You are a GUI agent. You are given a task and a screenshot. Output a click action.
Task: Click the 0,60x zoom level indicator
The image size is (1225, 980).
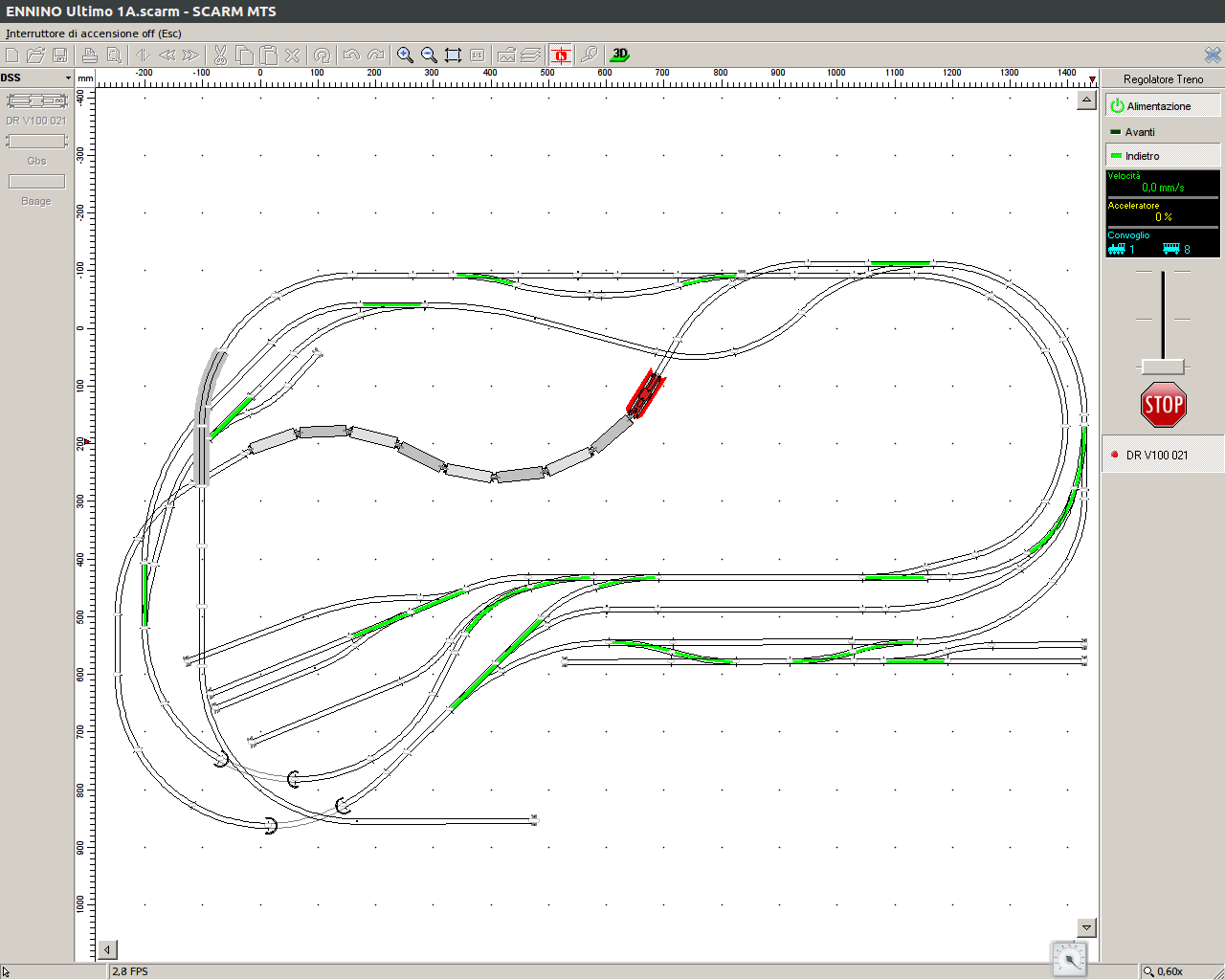(1169, 971)
